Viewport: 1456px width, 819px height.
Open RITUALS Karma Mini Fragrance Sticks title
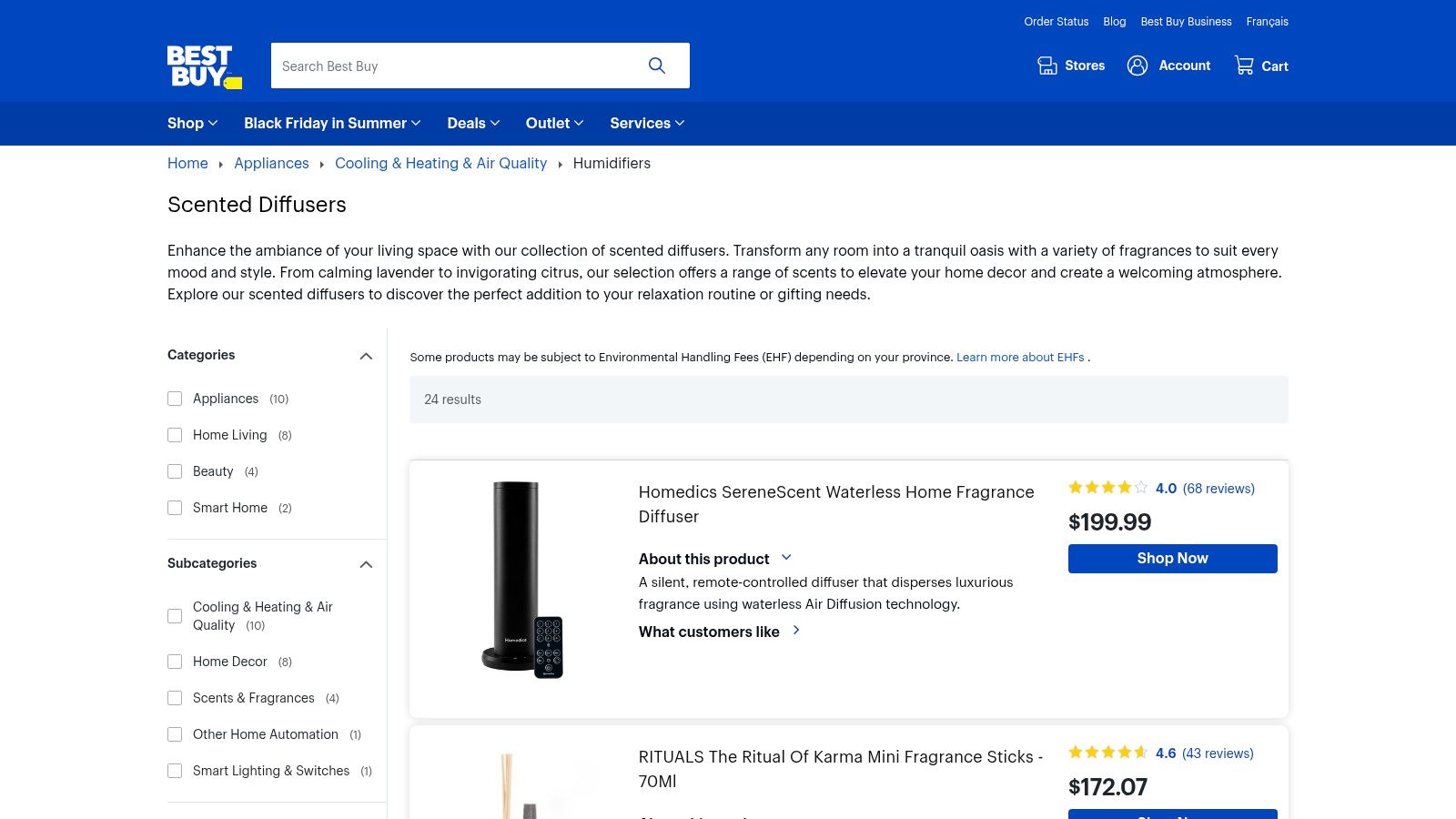click(841, 769)
